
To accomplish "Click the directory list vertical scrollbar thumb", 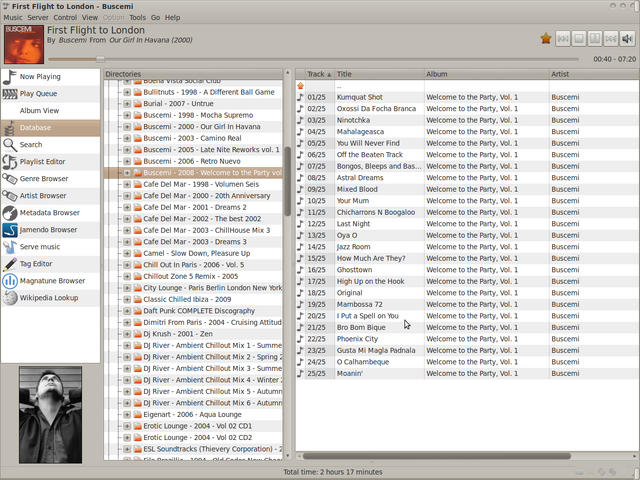I will (x=288, y=181).
